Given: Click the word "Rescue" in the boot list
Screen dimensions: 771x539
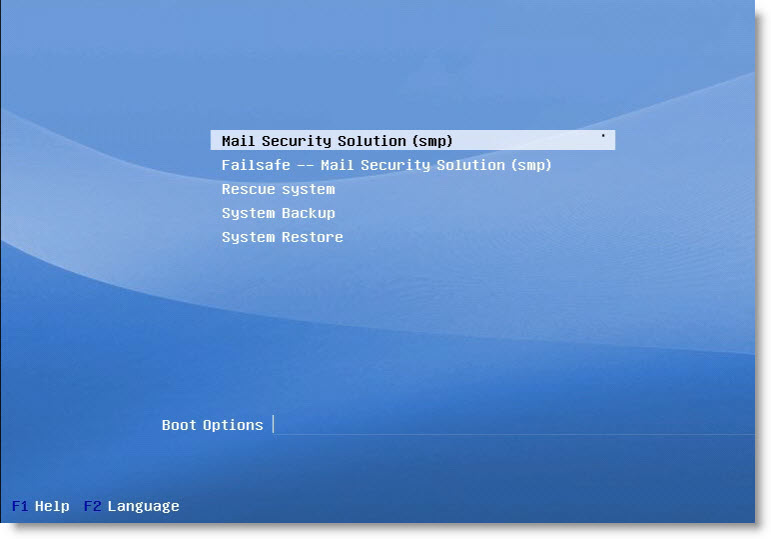Looking at the screenshot, I should tap(247, 189).
